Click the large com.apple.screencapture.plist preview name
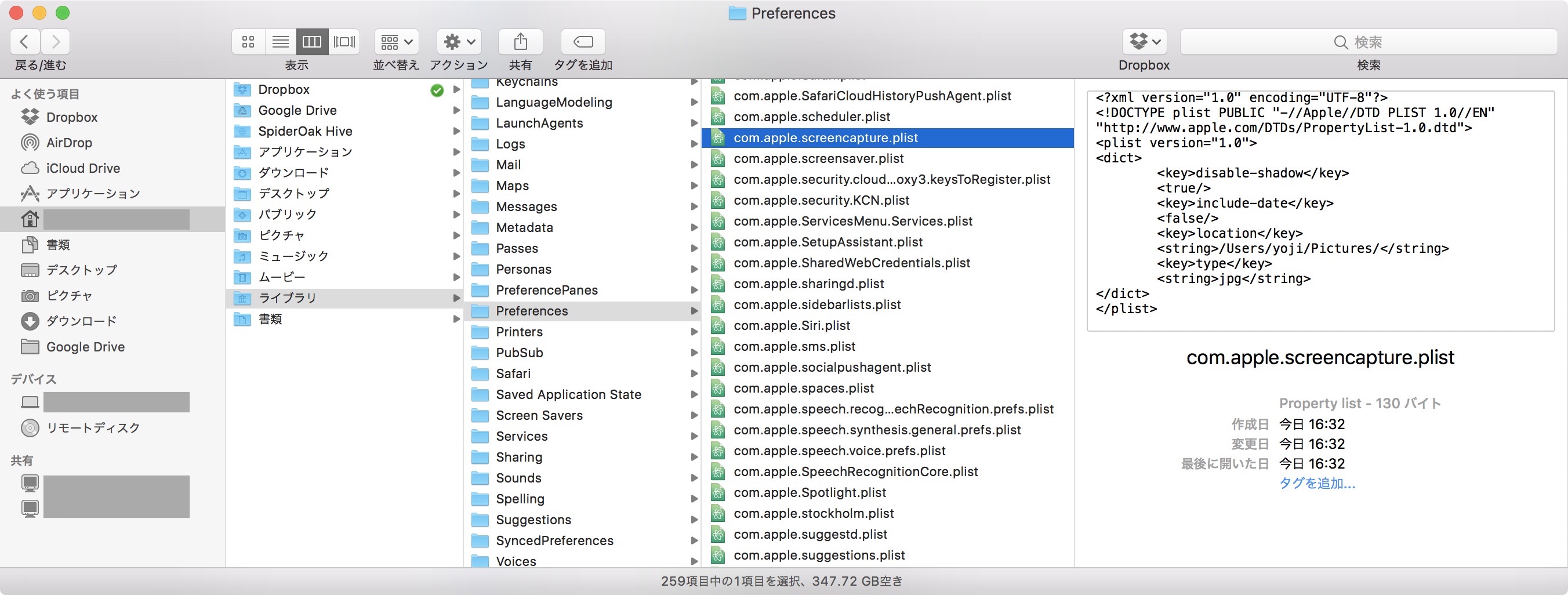Viewport: 1568px width, 595px height. [x=1320, y=357]
